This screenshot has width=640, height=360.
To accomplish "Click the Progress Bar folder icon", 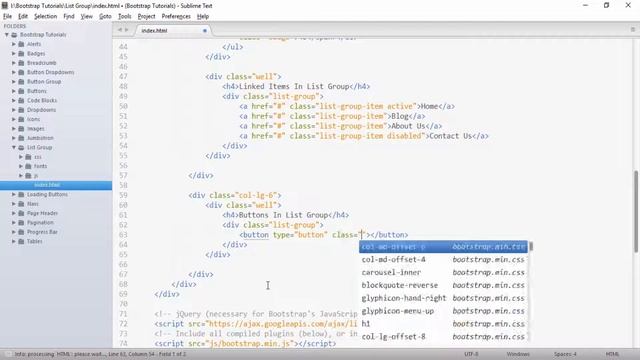I will 21,232.
